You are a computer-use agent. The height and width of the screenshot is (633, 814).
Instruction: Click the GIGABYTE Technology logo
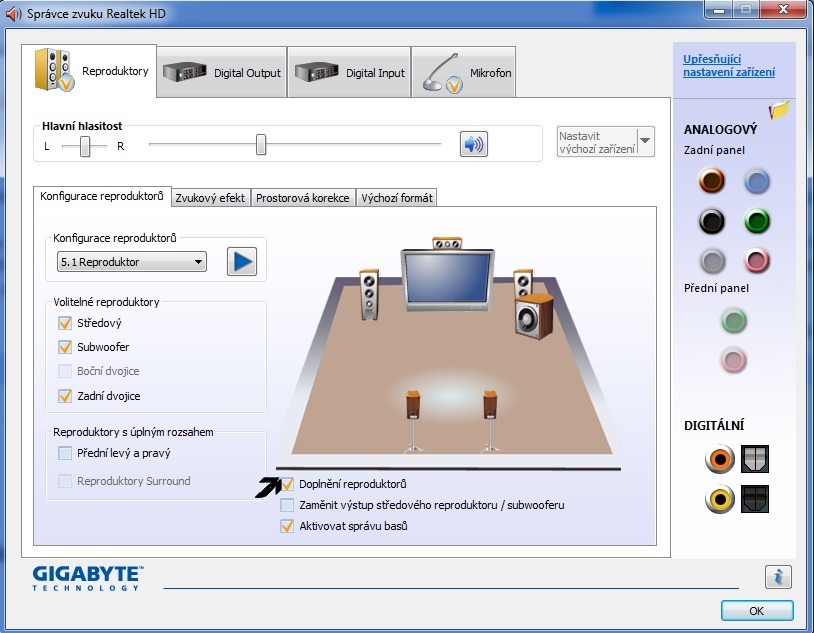coord(88,578)
